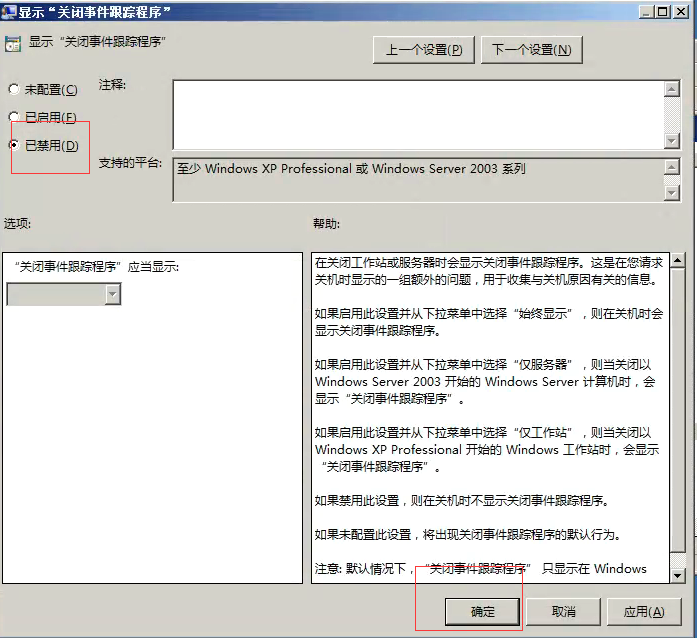This screenshot has height=638, width=697.
Task: Click the 下一个设置(N) button
Action: tap(532, 50)
